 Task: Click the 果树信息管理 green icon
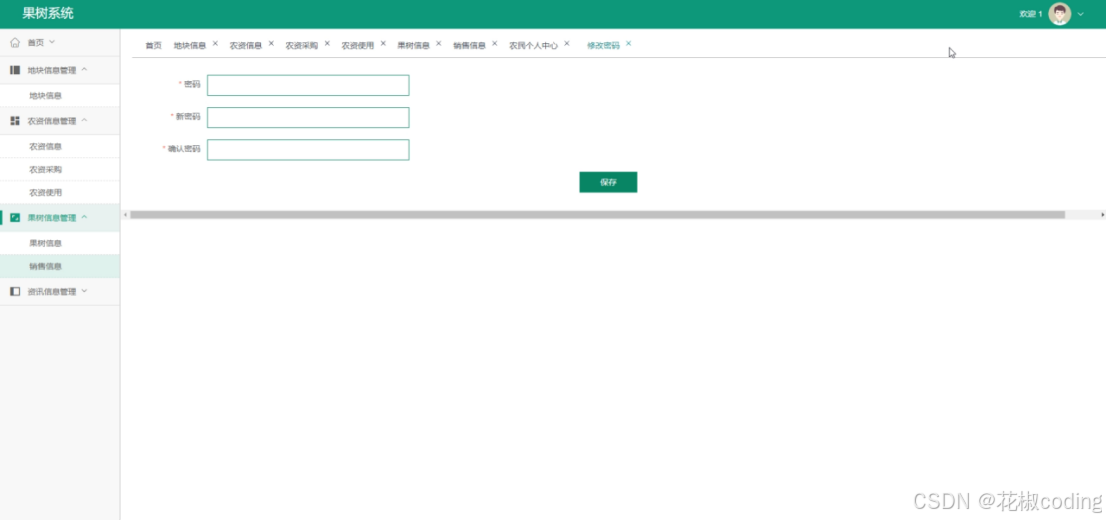[x=15, y=218]
